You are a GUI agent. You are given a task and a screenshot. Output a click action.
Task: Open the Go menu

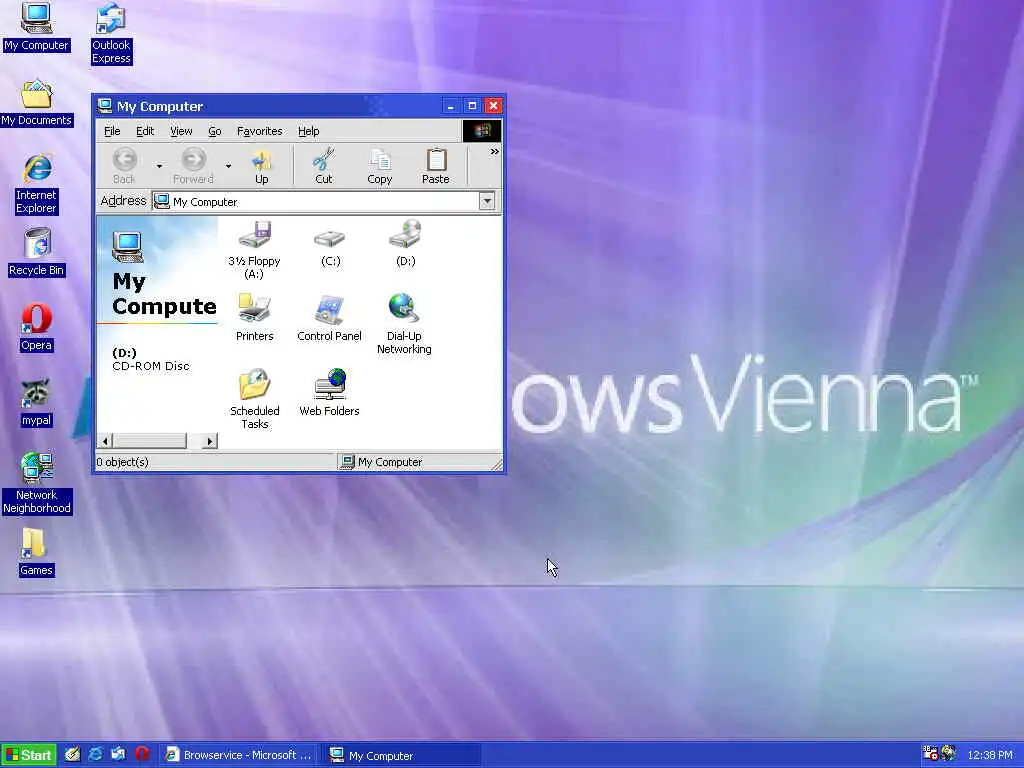215,131
